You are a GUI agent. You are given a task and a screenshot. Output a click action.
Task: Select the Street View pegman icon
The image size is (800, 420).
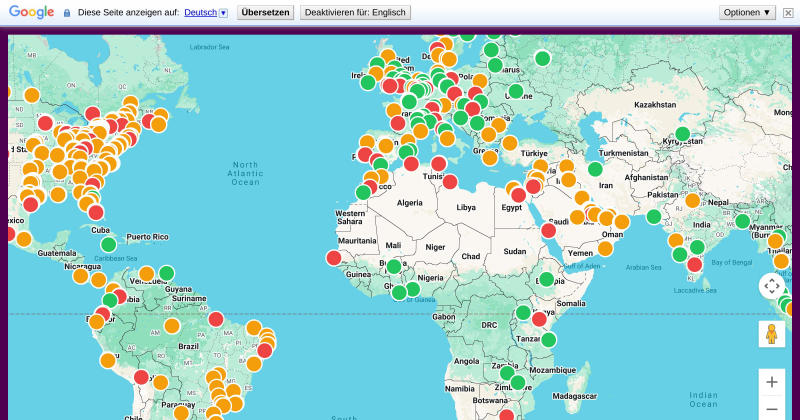(x=771, y=334)
